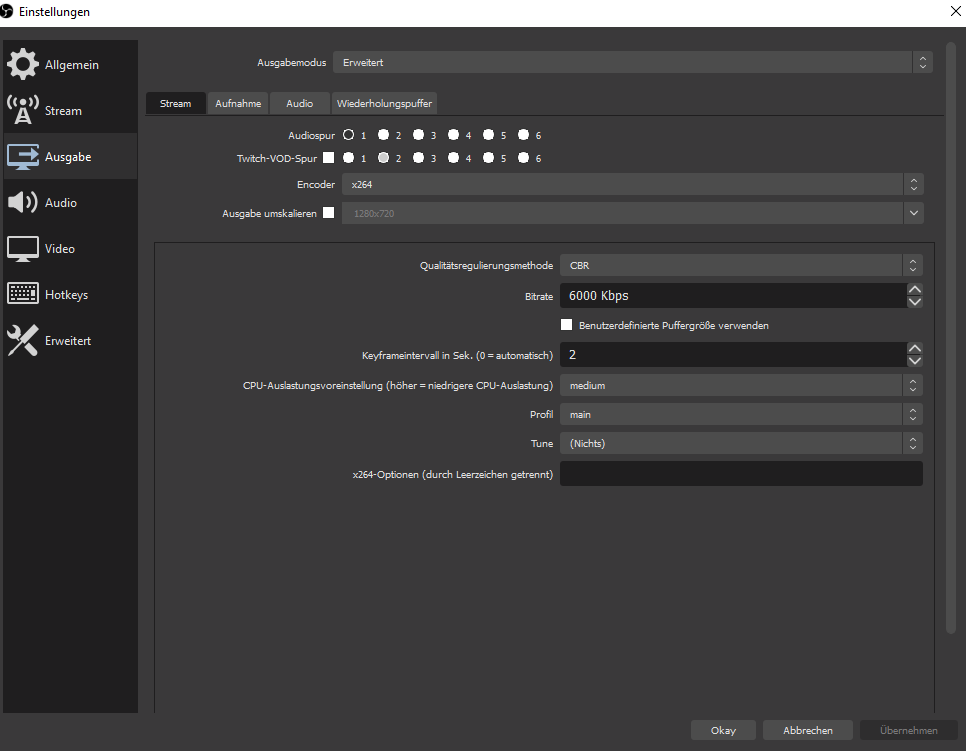Click the x264-Optionen text field

click(x=741, y=474)
